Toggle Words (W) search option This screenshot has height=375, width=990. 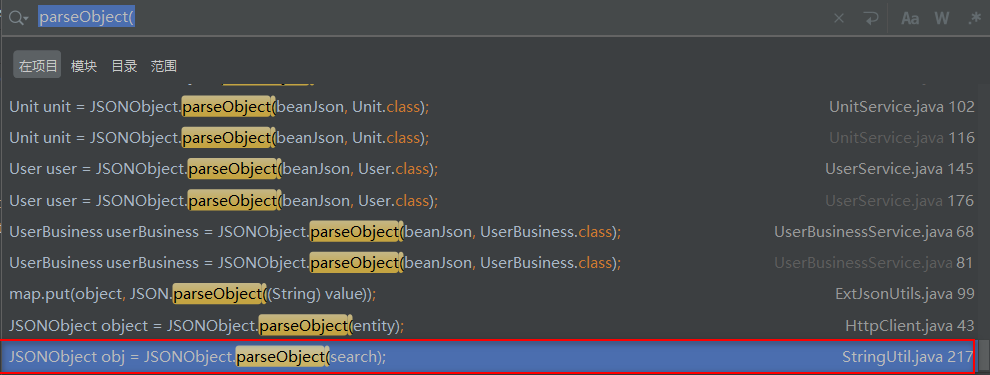942,18
